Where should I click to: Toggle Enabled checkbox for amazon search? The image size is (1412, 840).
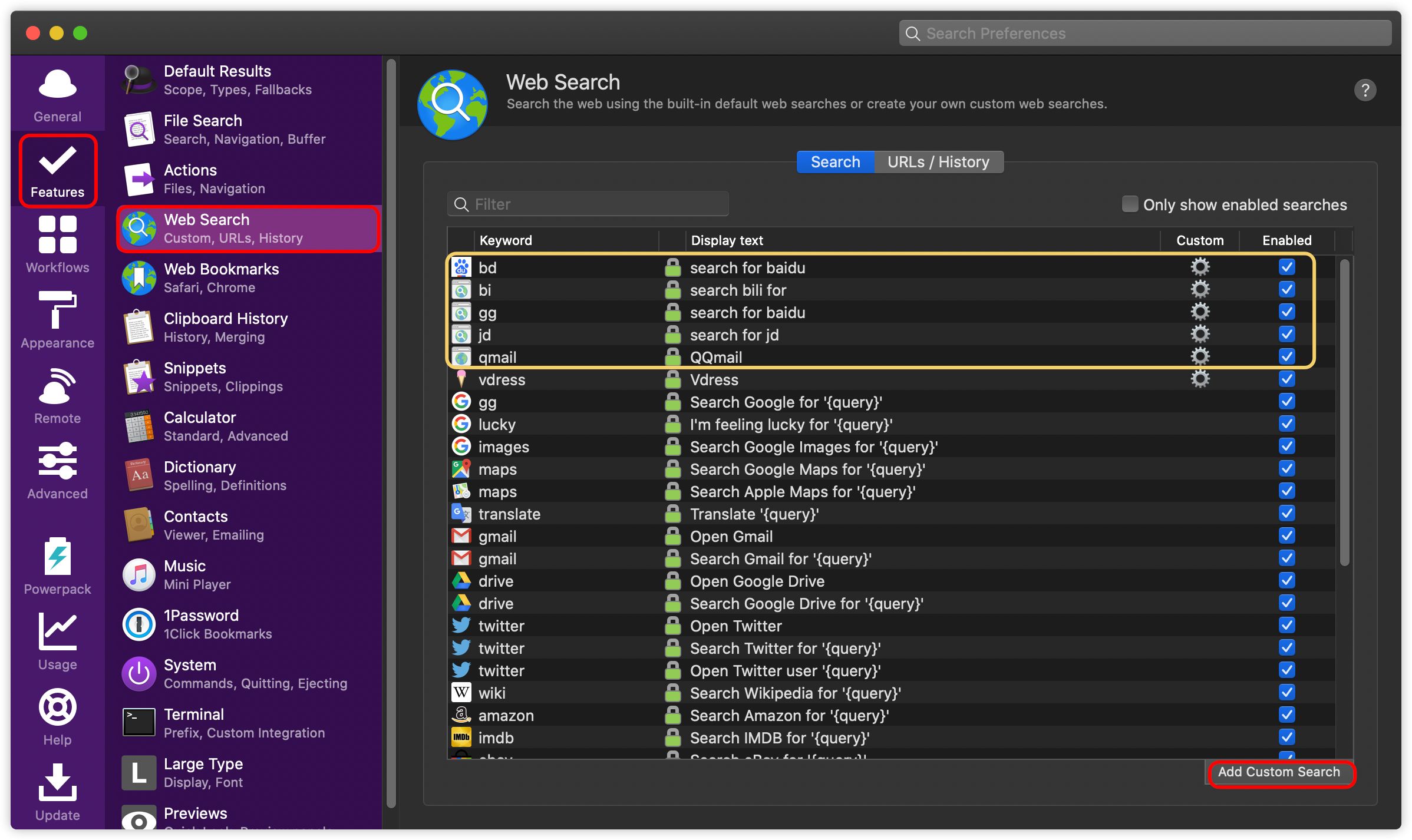point(1286,715)
